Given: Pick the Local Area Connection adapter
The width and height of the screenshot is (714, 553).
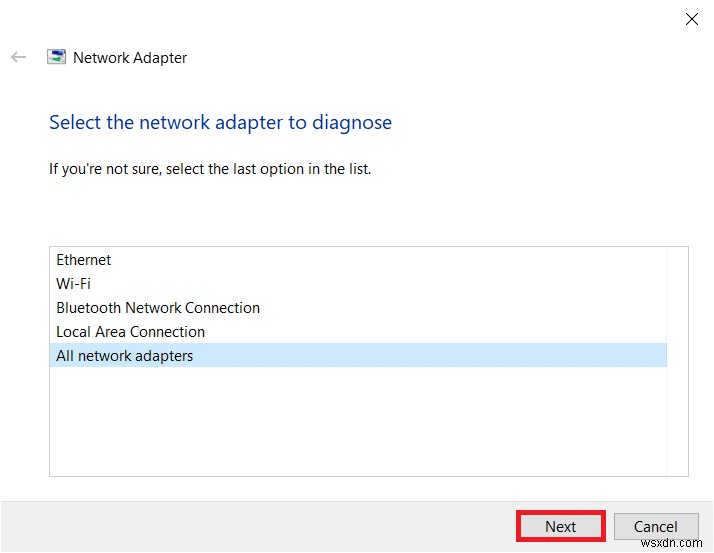Looking at the screenshot, I should [130, 332].
